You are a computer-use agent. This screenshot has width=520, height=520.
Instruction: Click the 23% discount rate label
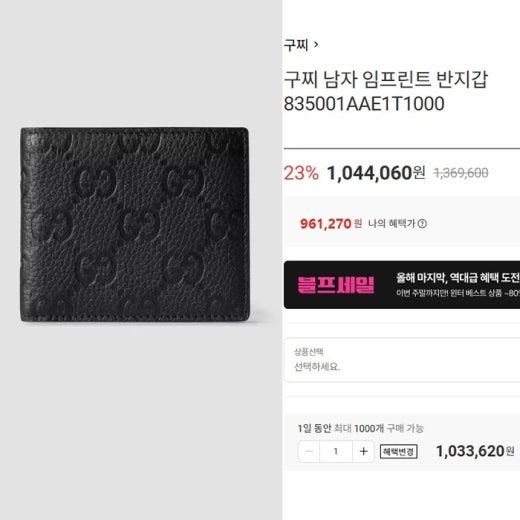[x=301, y=173]
